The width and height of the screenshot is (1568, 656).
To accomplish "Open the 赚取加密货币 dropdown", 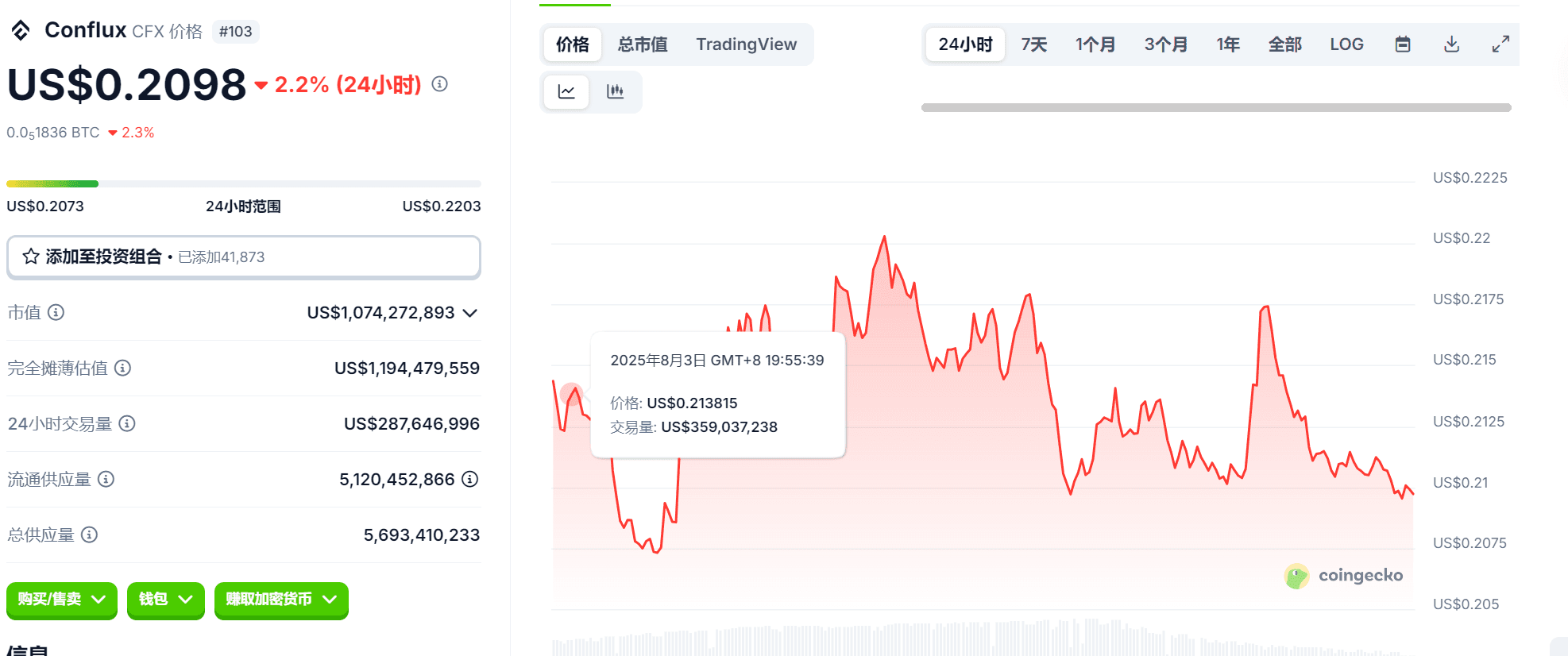I will [x=281, y=600].
